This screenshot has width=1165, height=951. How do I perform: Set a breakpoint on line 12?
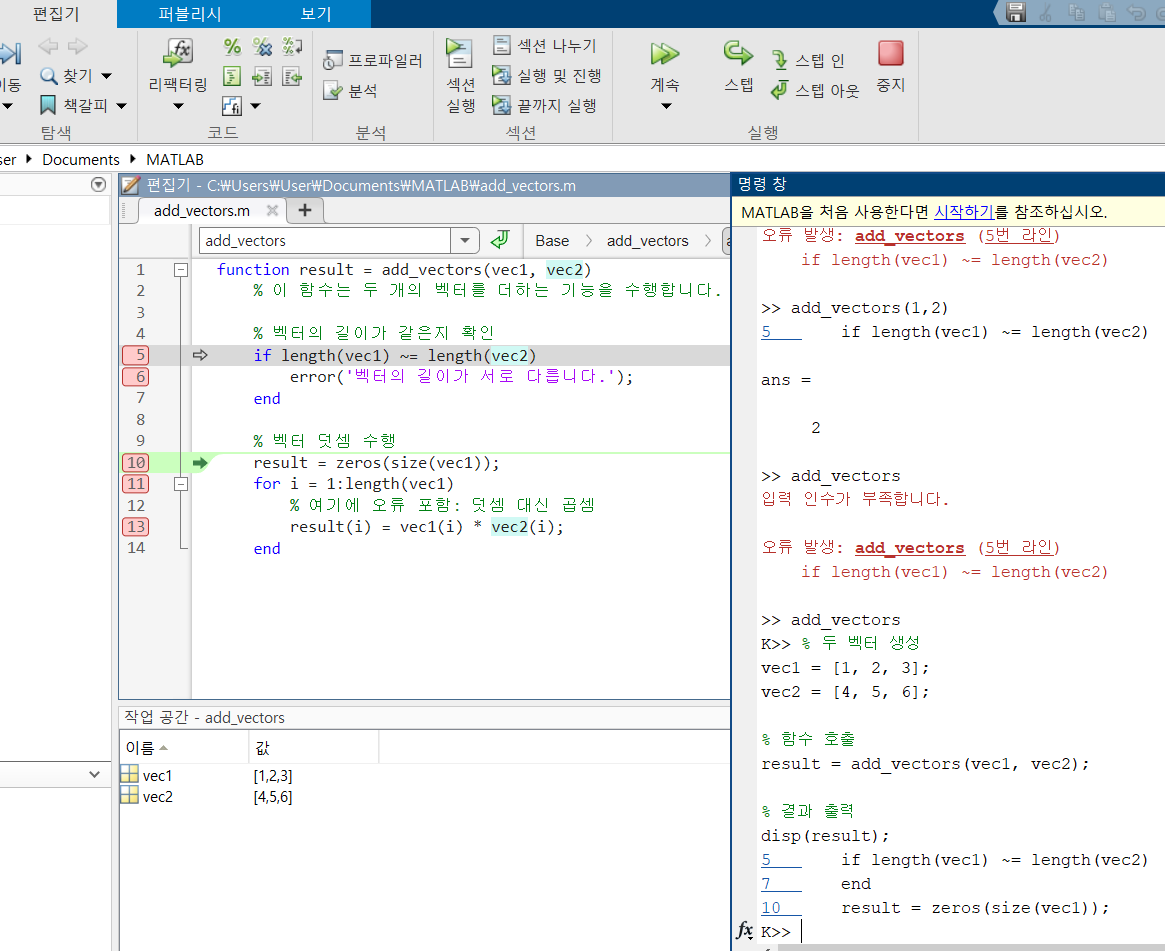pos(137,505)
